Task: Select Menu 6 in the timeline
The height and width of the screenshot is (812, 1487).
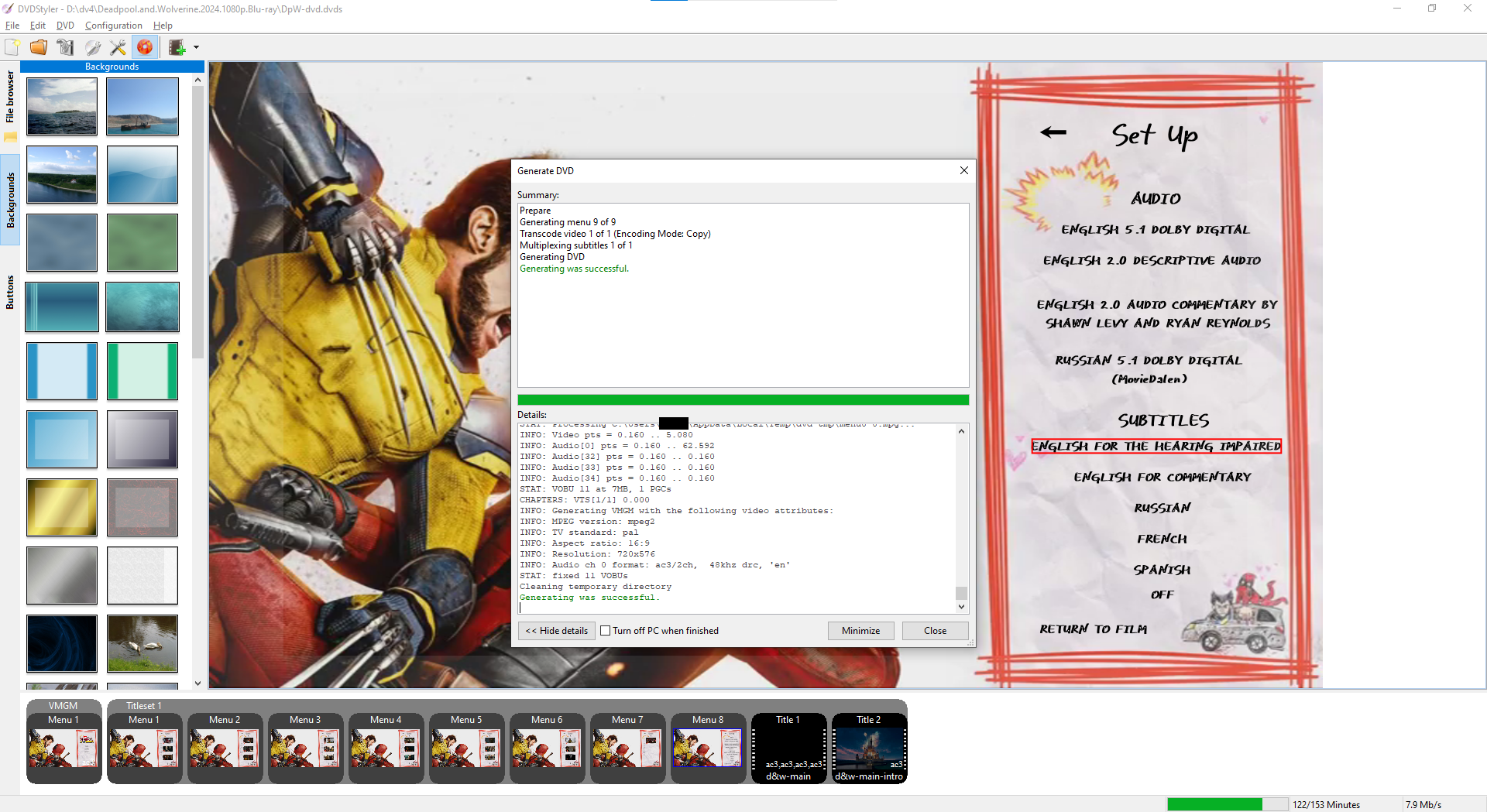Action: tap(547, 748)
